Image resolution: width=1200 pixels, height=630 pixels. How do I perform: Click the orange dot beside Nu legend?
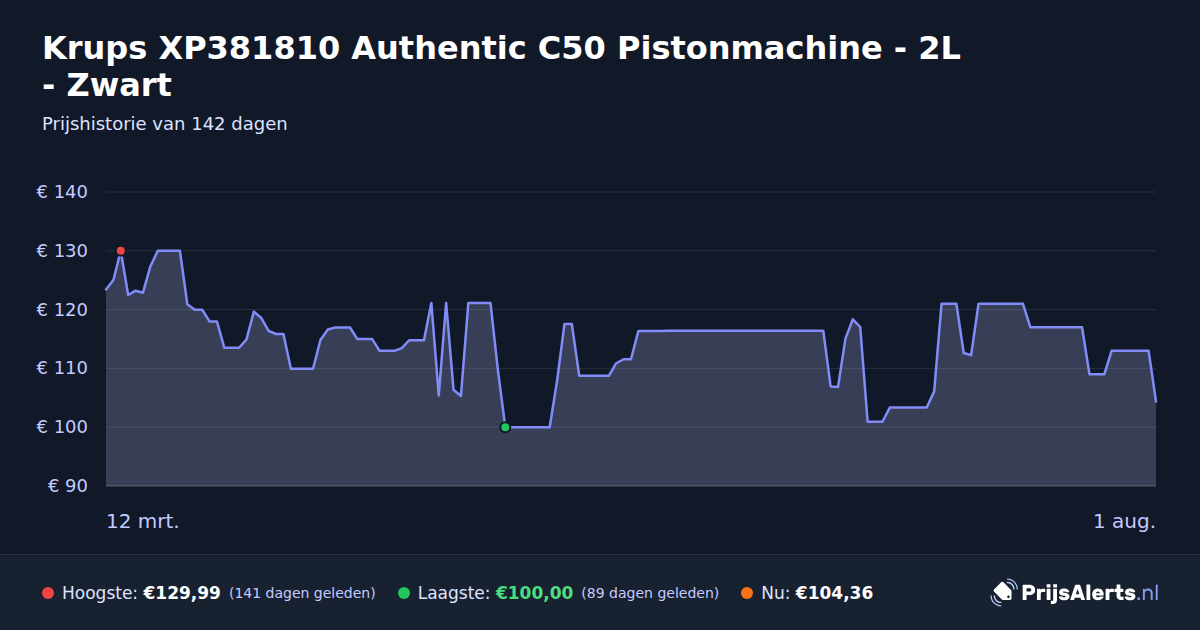pyautogui.click(x=747, y=593)
